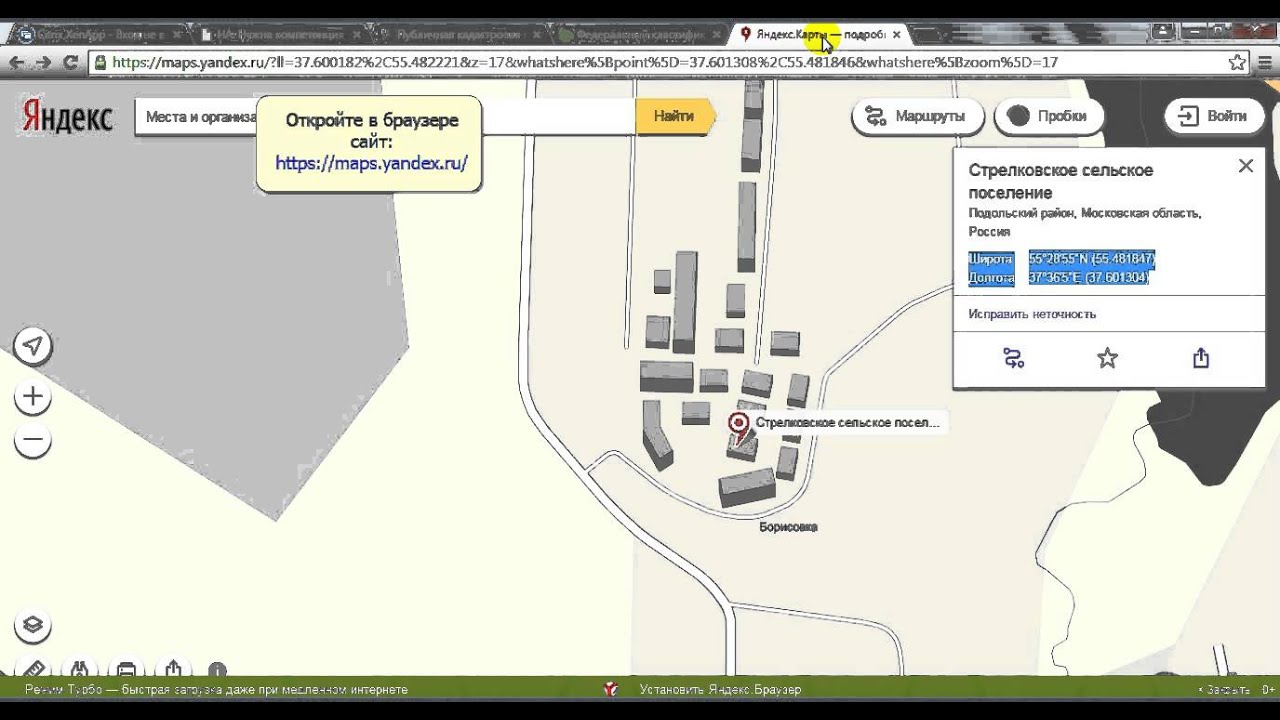Switch to the second browser tab
The height and width of the screenshot is (720, 1280).
[280, 34]
